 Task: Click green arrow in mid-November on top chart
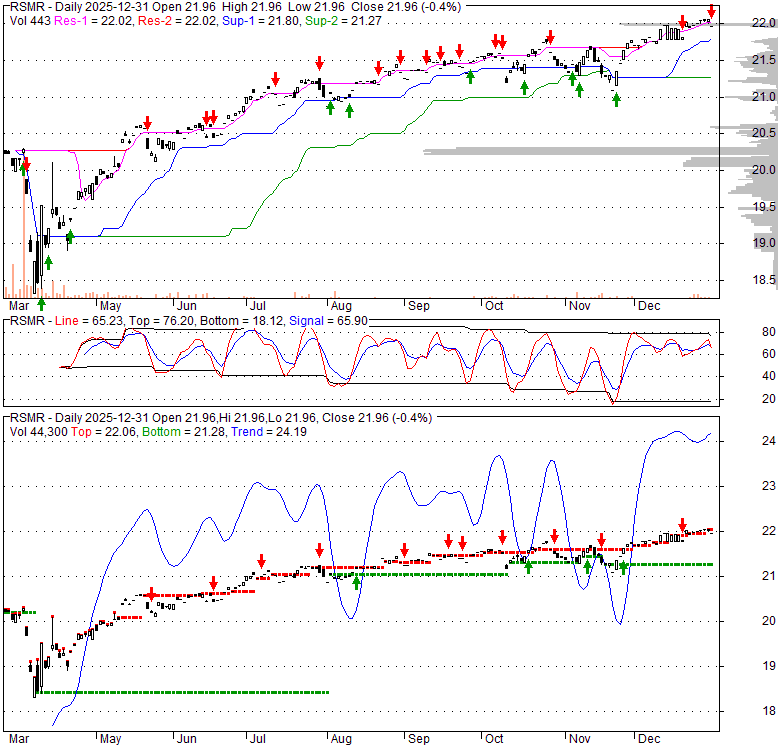pos(616,99)
